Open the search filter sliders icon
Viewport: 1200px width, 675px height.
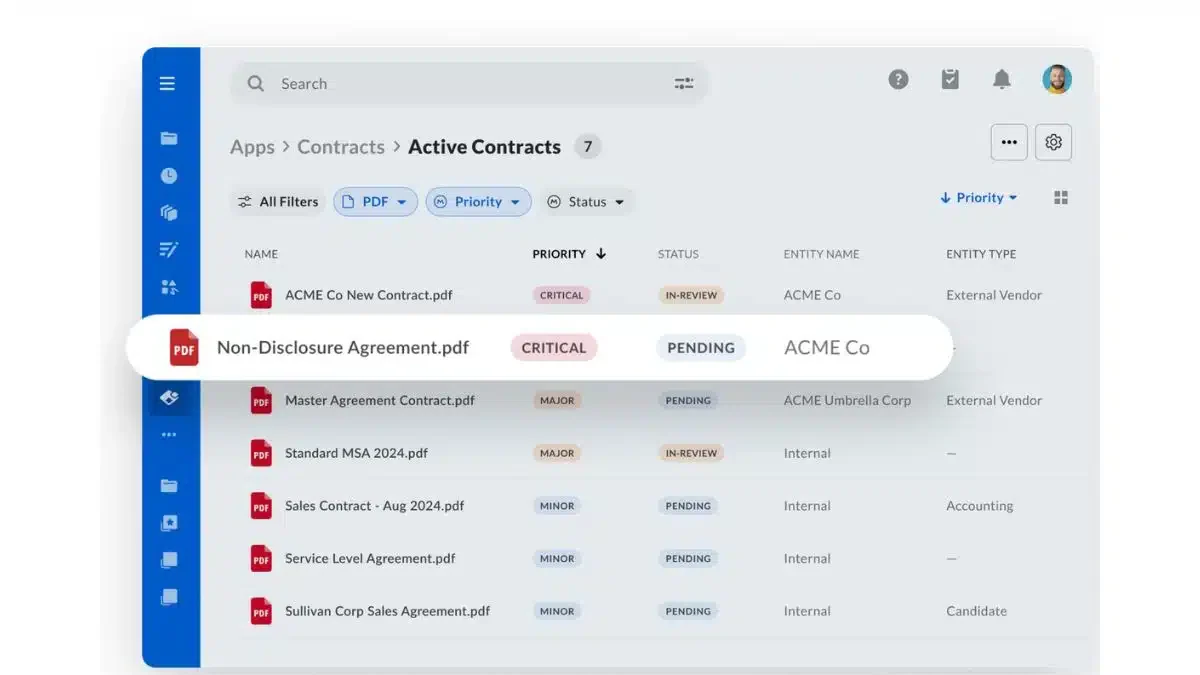684,84
